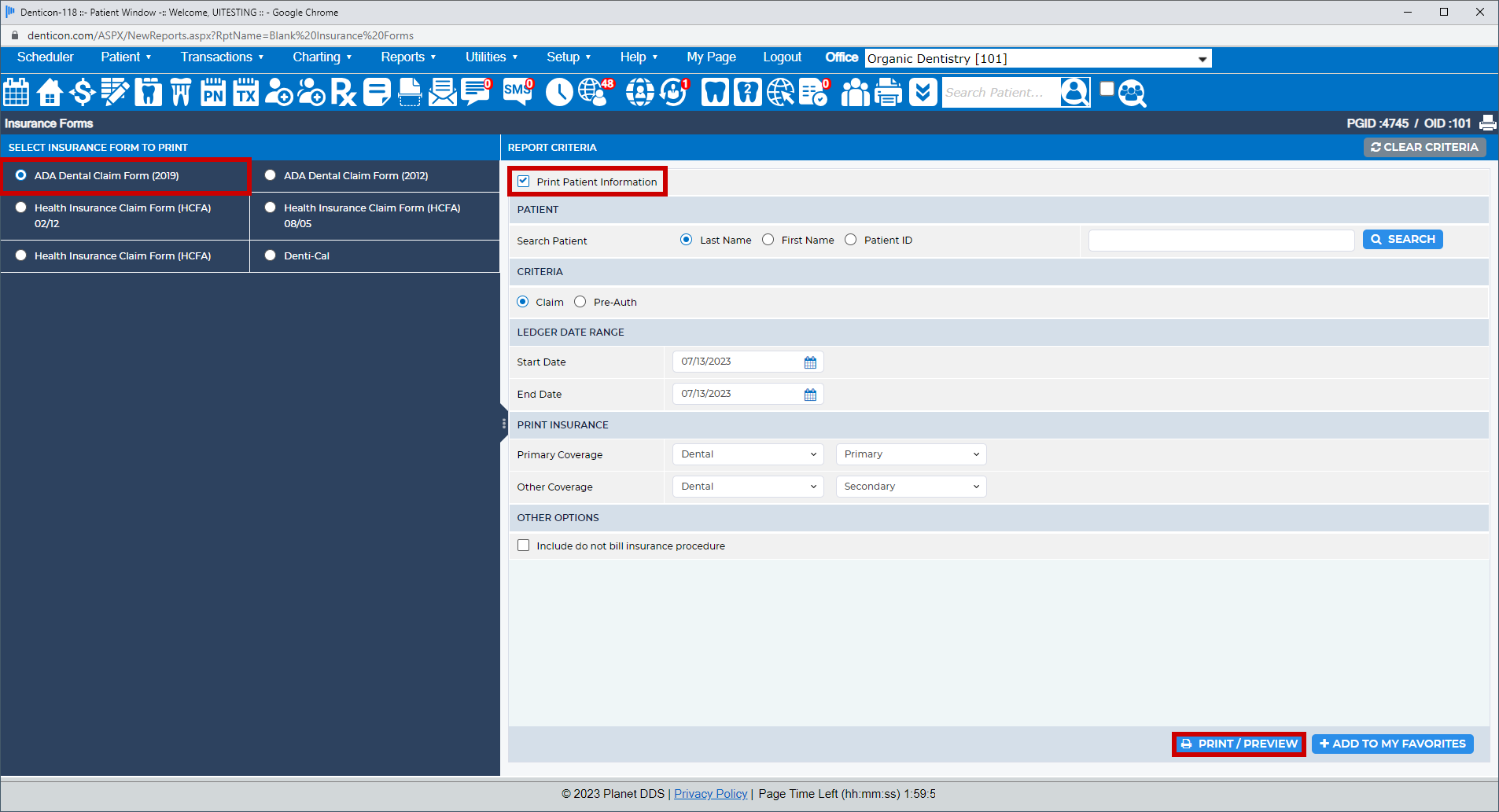The image size is (1499, 812).
Task: Open the Scheduler calendar icon
Action: 17,92
